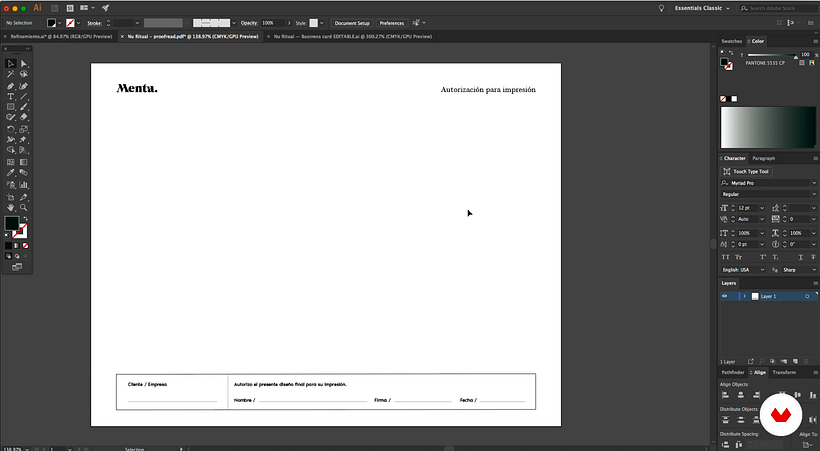820x451 pixels.
Task: Open the Align To dropdown
Action: [x=808, y=445]
